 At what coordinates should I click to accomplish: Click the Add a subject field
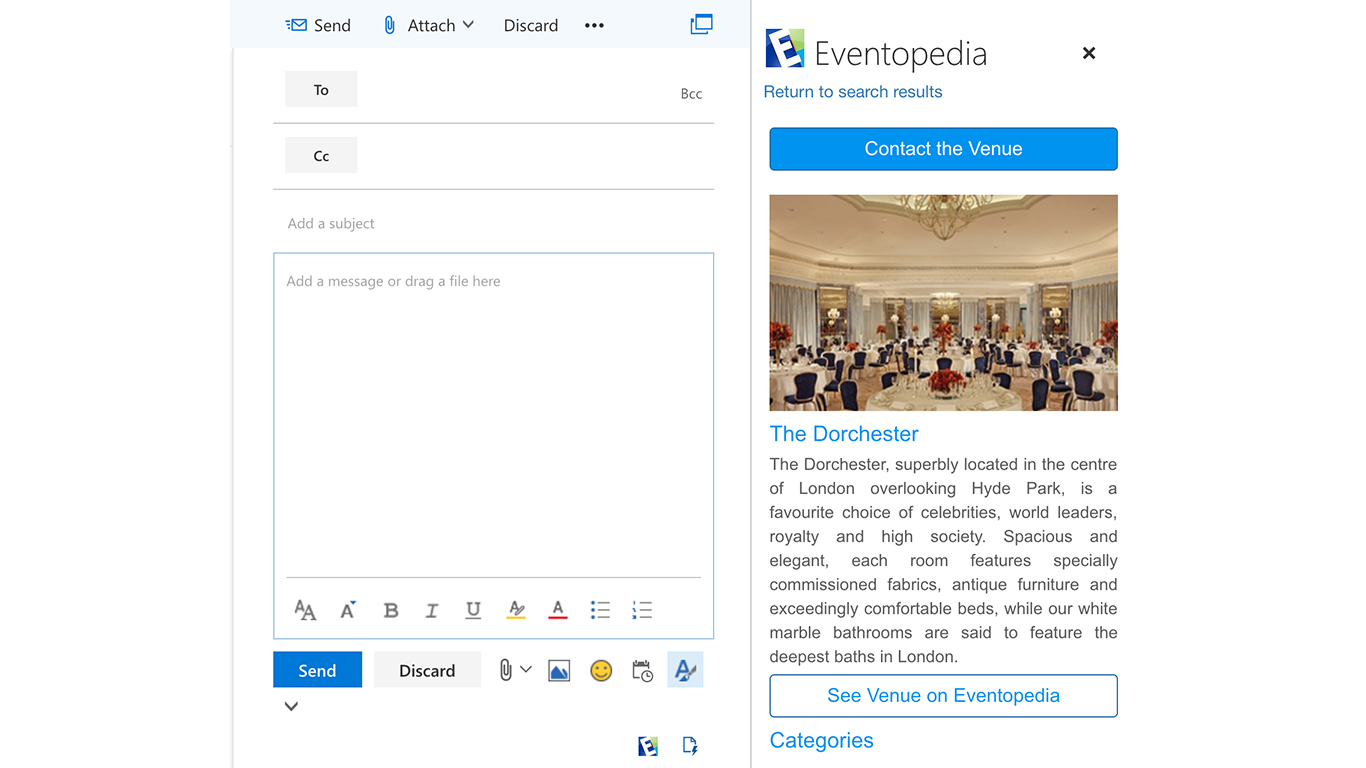tap(494, 223)
